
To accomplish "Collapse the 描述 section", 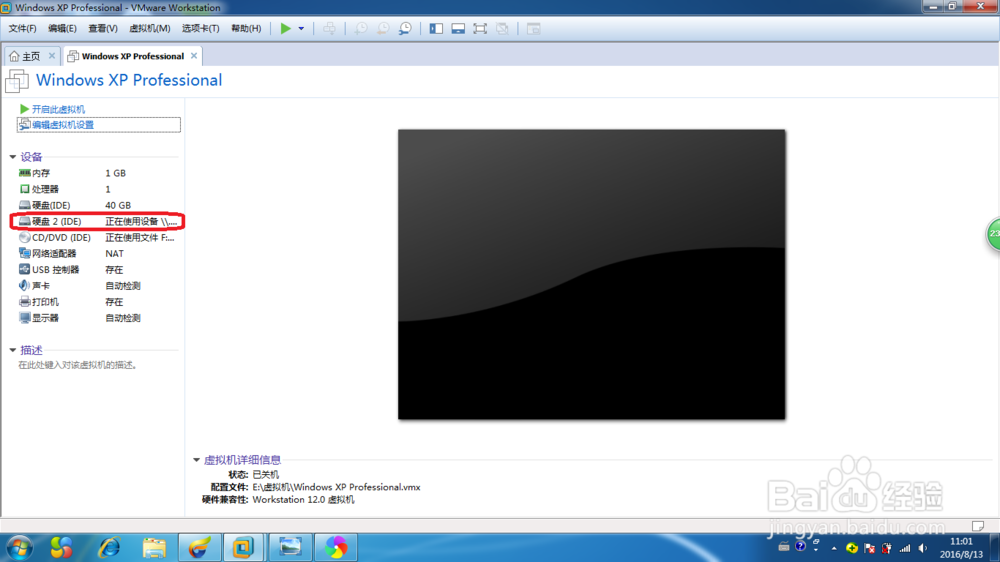I will [13, 350].
